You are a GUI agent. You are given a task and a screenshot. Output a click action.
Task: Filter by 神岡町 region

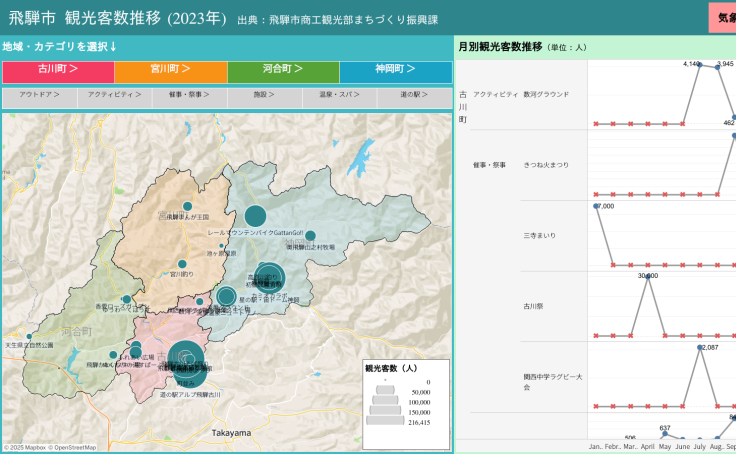click(395, 72)
